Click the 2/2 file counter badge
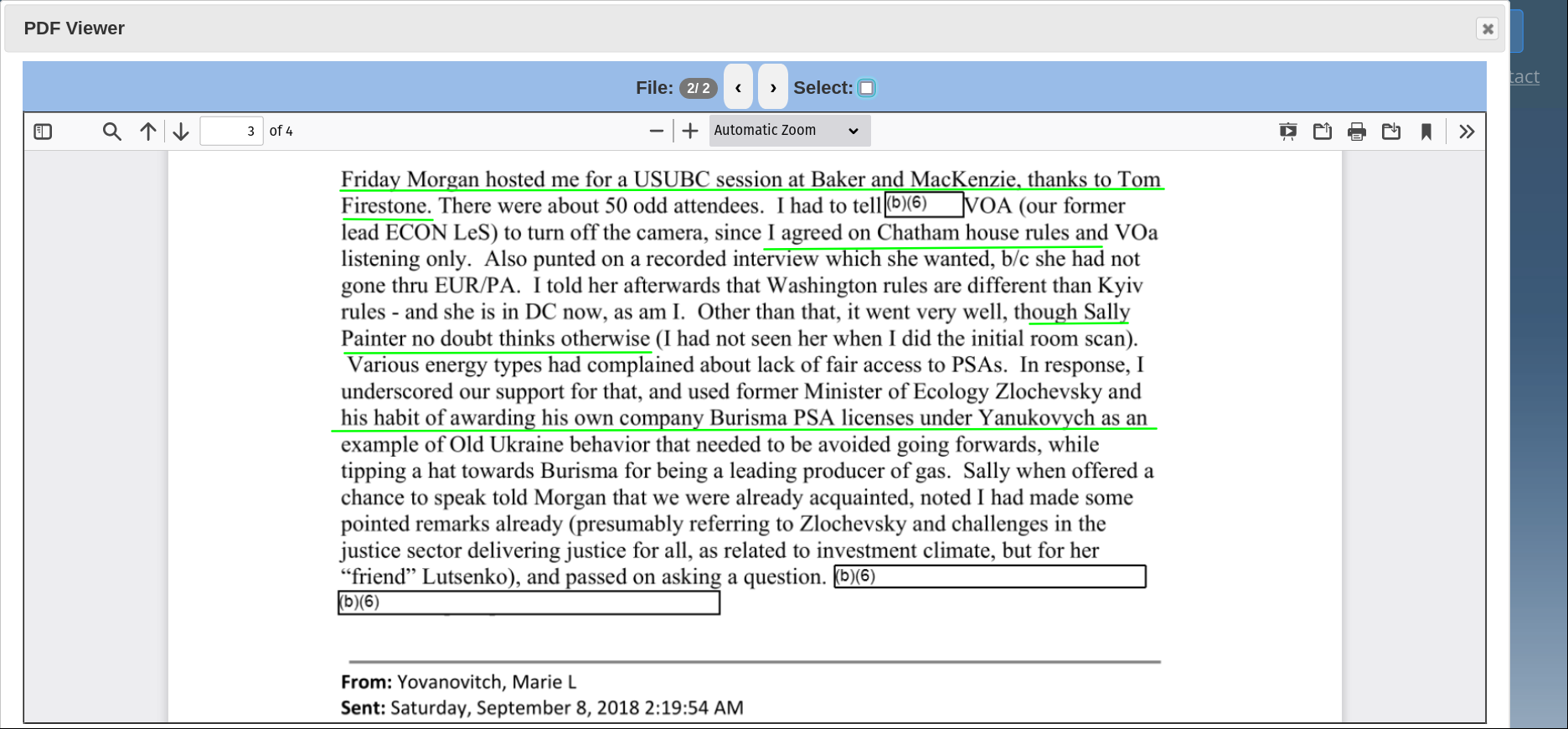The image size is (1568, 729). pos(699,88)
